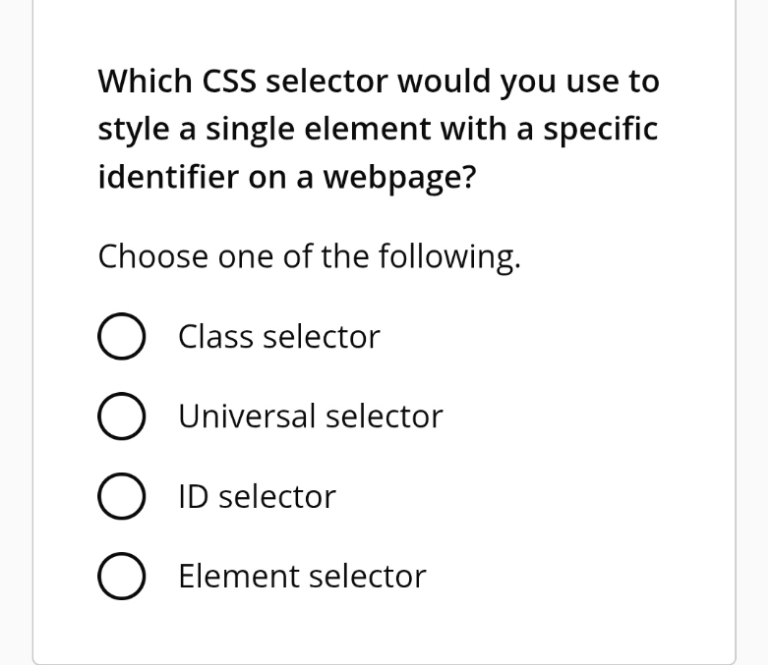Select the Class selector radio button
Screen dimensions: 768x665
[x=117, y=338]
